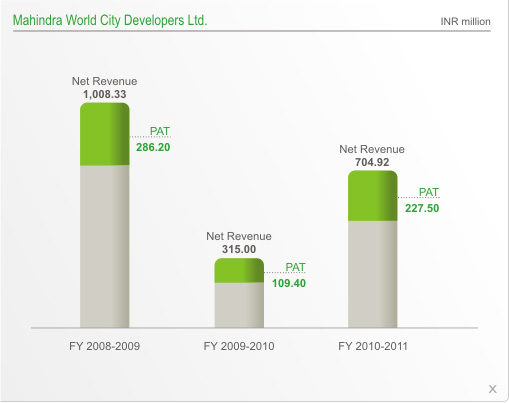The height and width of the screenshot is (403, 509).
Task: Close the chart popup with the X
Action: click(x=493, y=389)
